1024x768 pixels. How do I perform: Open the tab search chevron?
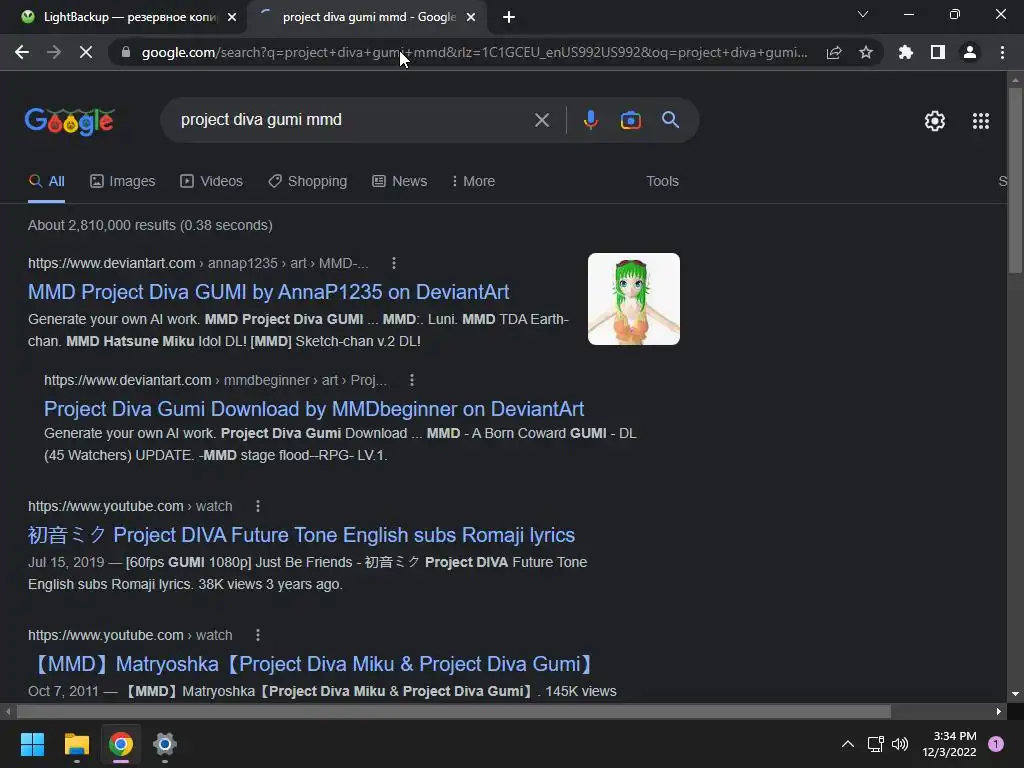pyautogui.click(x=863, y=14)
